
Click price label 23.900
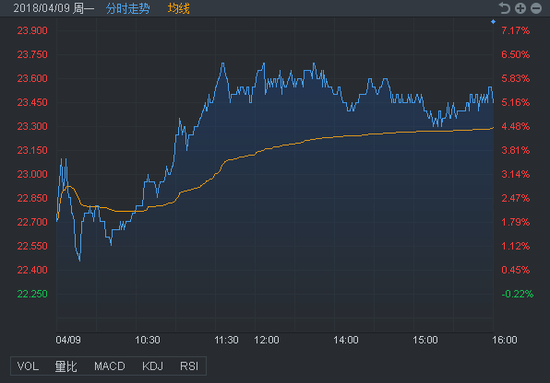coord(32,31)
